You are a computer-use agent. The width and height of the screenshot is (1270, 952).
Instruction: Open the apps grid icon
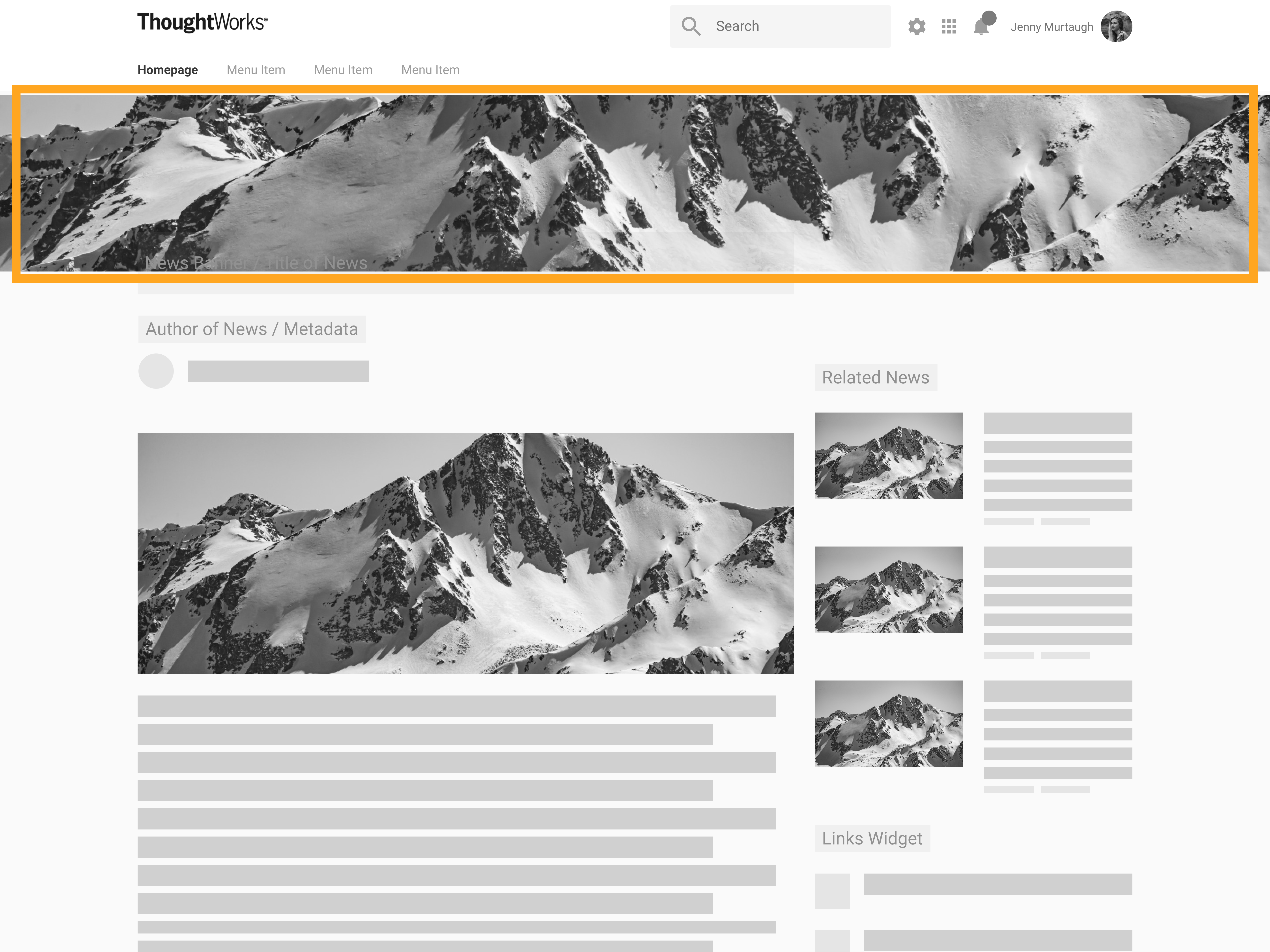point(949,26)
